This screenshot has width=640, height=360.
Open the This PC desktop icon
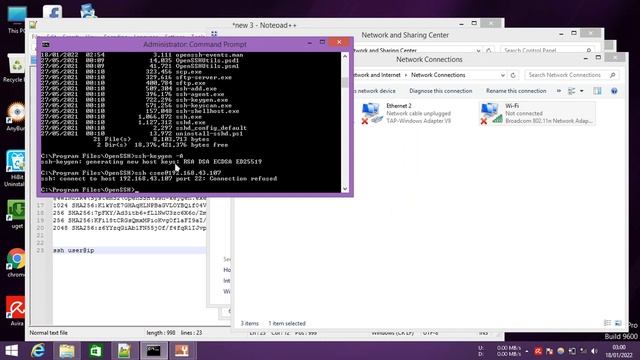(x=16, y=20)
